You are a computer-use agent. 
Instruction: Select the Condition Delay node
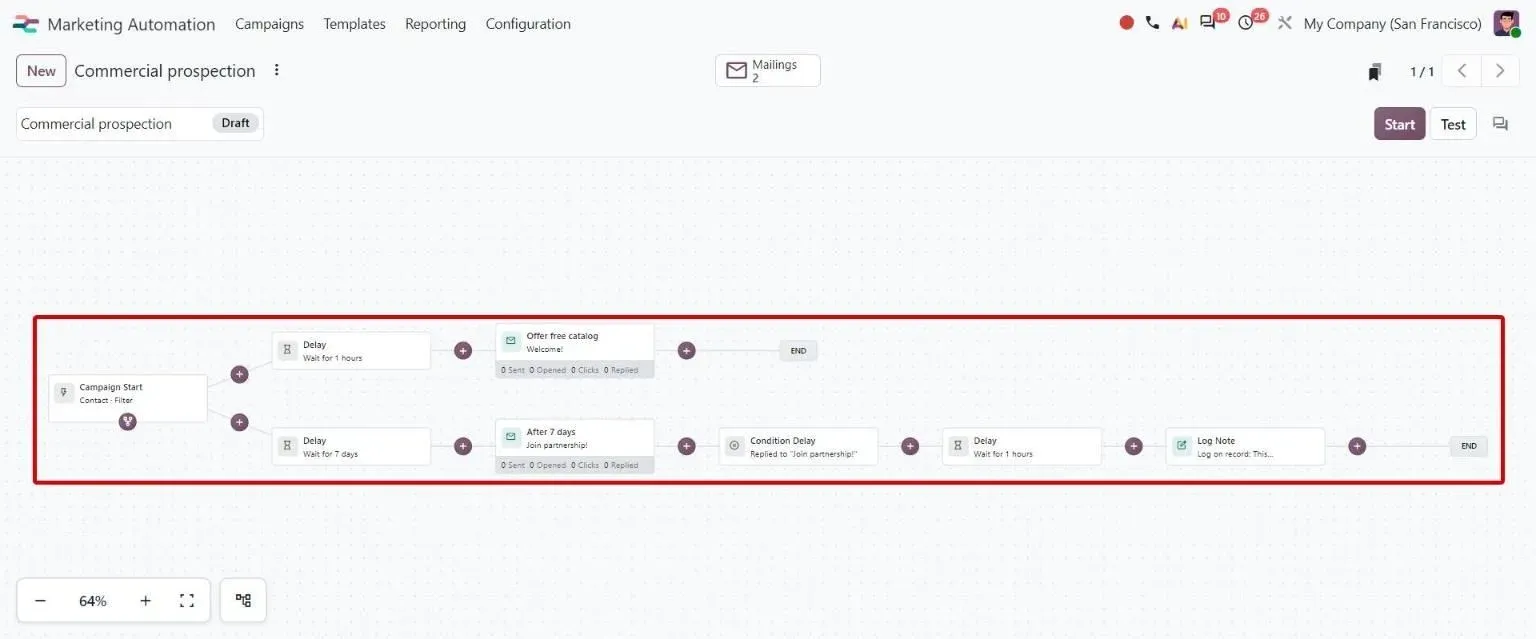pos(798,446)
